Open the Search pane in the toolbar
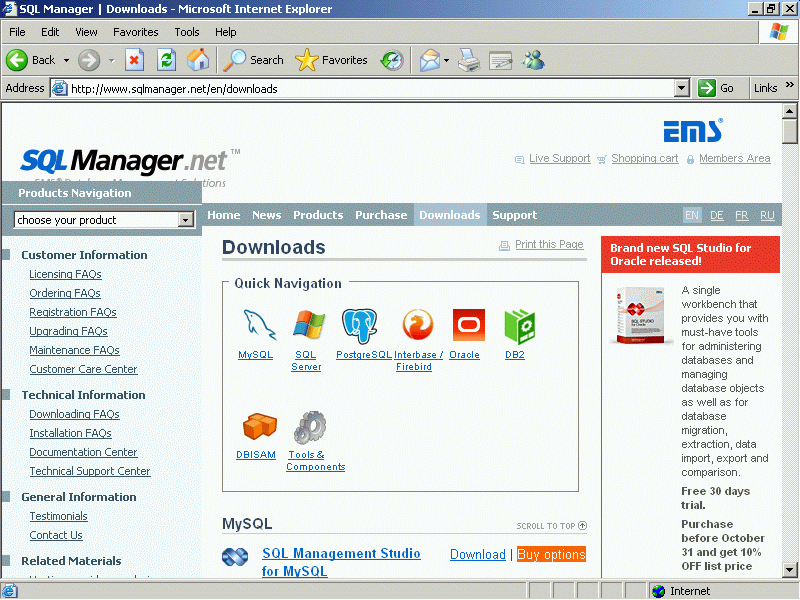 point(254,60)
